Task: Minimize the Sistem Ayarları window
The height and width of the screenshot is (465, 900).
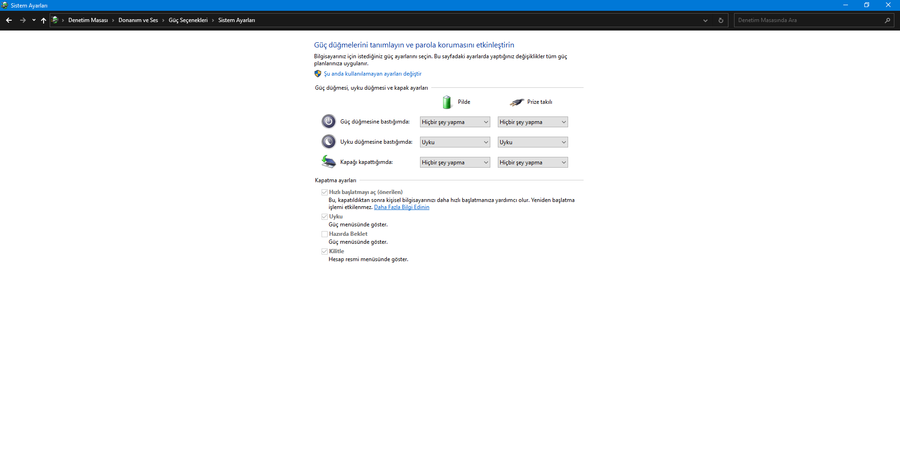Action: [845, 5]
